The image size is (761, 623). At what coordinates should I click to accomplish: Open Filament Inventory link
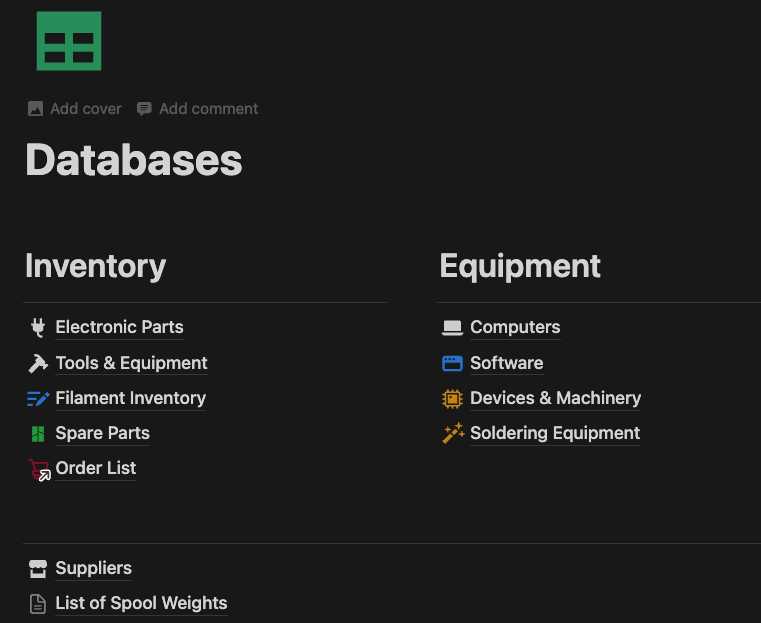131,398
